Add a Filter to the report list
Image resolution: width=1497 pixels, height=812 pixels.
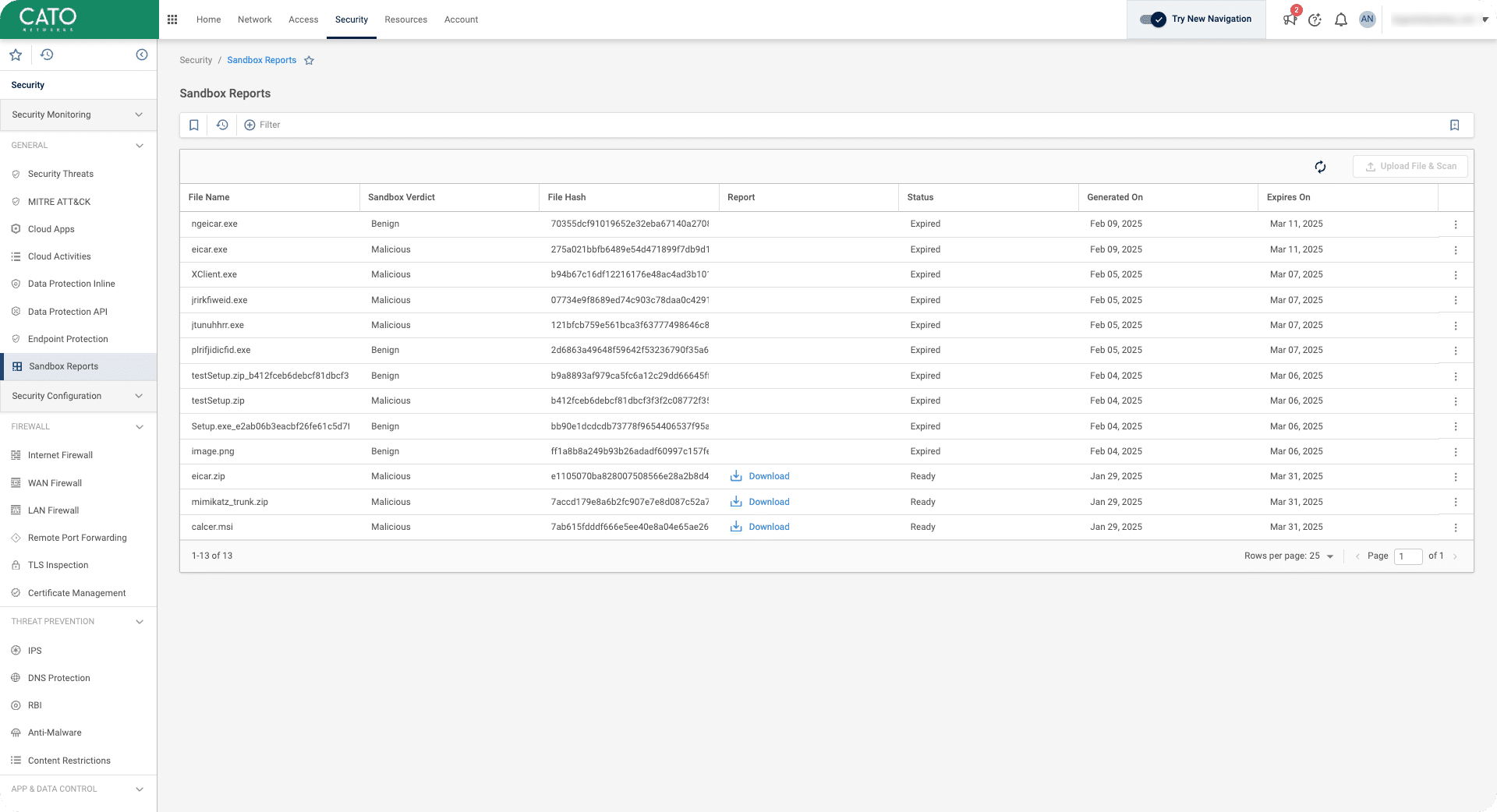coord(262,125)
